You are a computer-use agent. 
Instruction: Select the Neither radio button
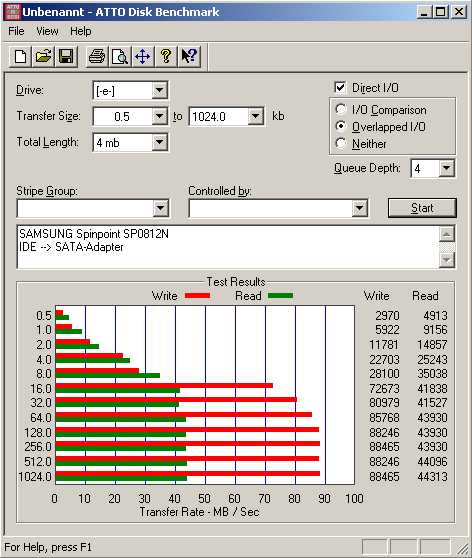coord(341,143)
